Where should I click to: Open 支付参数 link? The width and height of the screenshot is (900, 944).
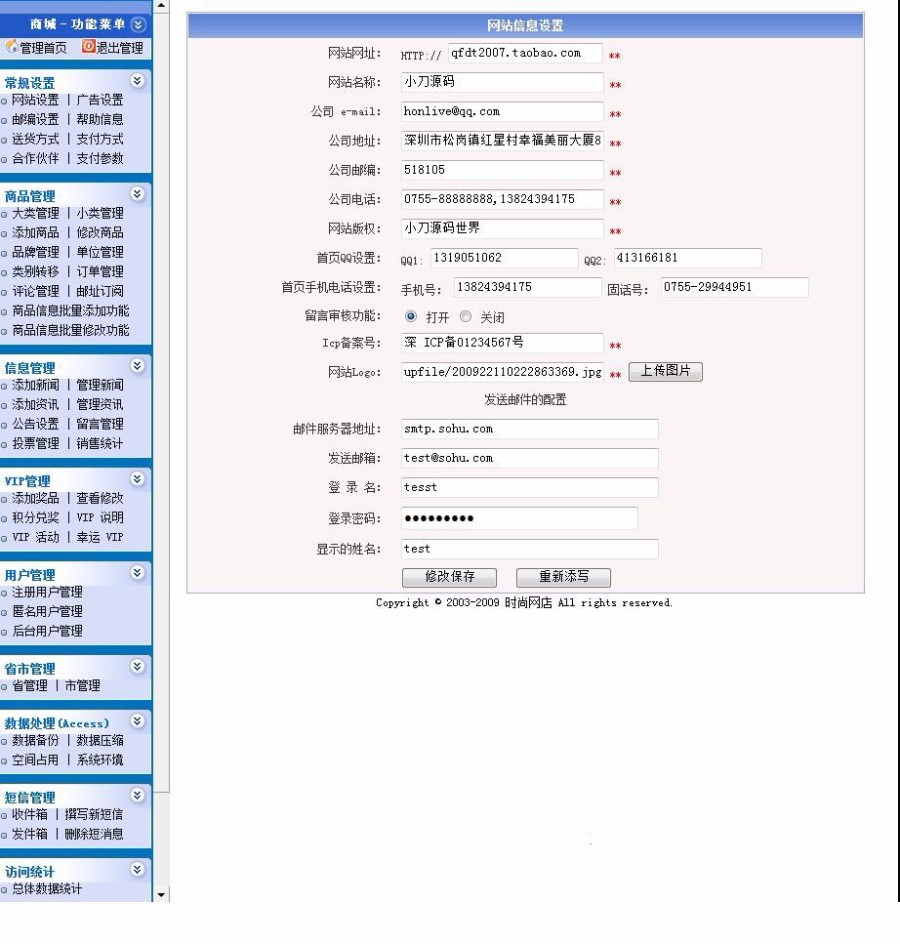(x=100, y=158)
